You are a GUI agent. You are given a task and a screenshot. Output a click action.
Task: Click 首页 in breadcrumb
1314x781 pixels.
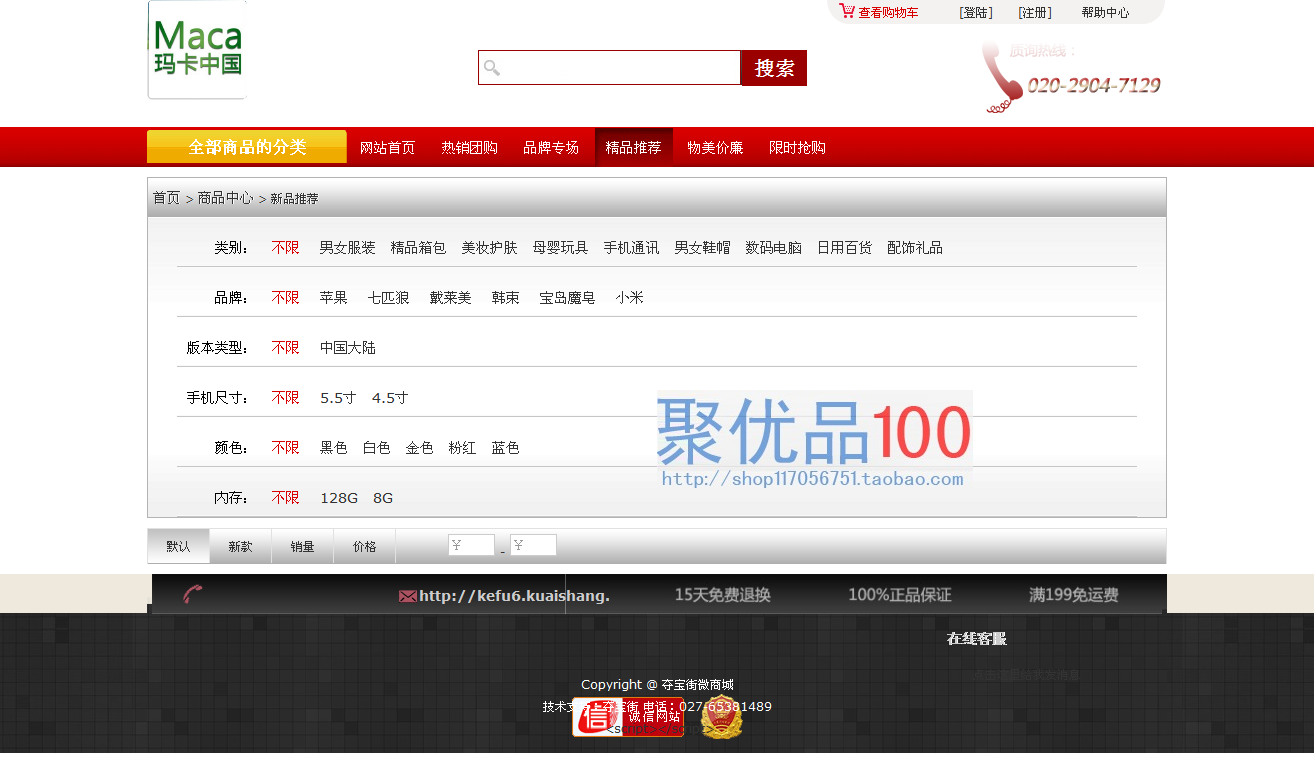[x=166, y=198]
